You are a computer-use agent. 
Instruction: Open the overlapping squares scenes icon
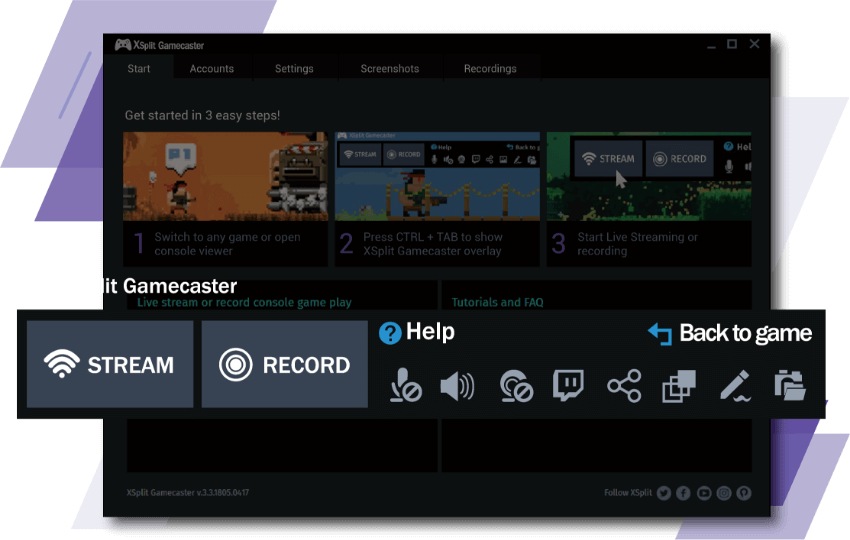click(679, 386)
